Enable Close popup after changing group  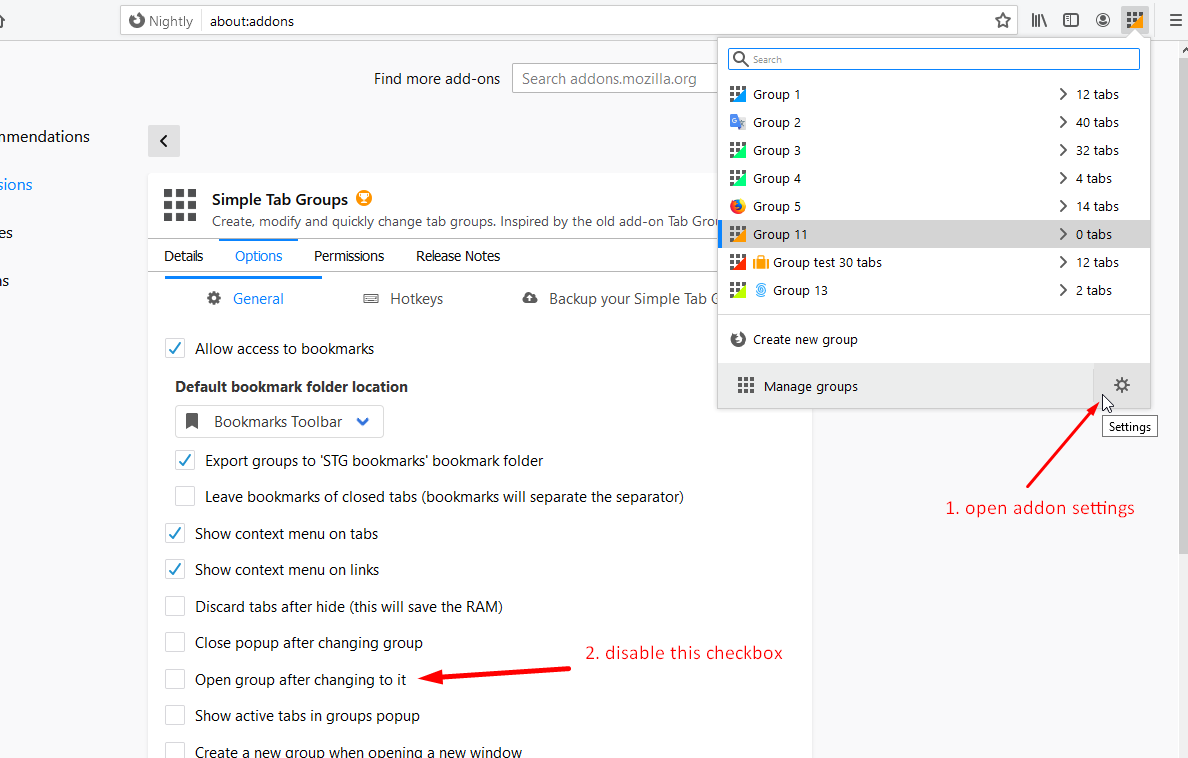pos(175,642)
